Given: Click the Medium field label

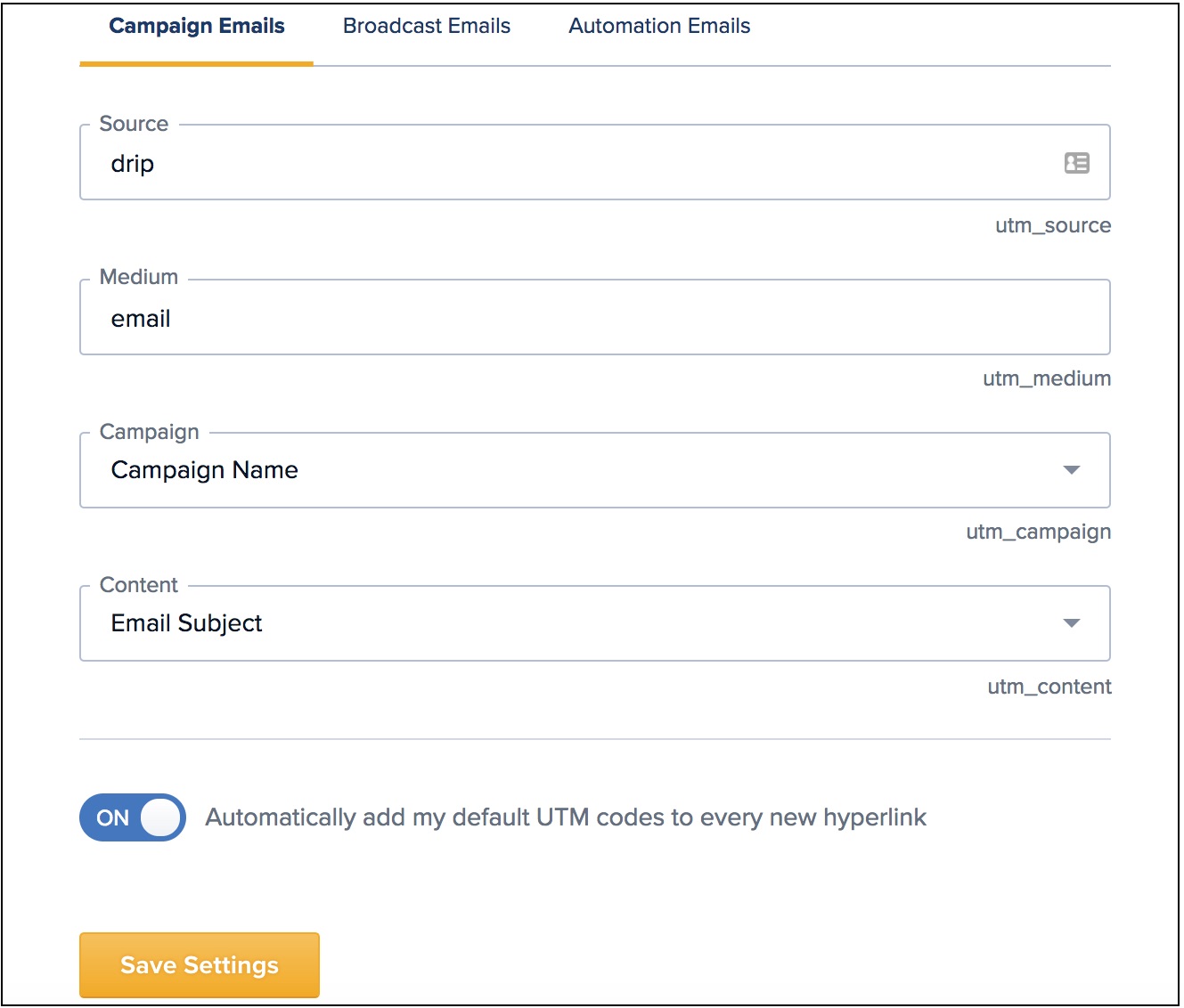Looking at the screenshot, I should click(x=139, y=277).
